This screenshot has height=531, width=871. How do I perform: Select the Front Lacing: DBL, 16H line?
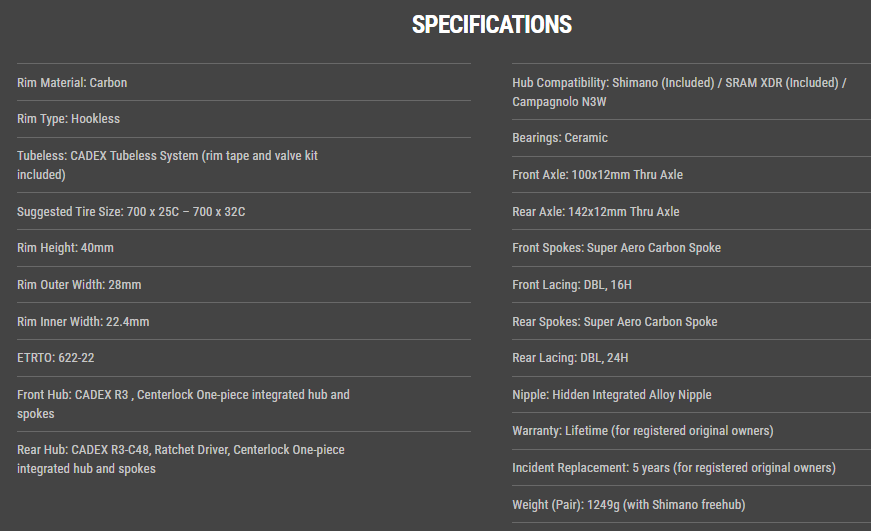coord(572,285)
